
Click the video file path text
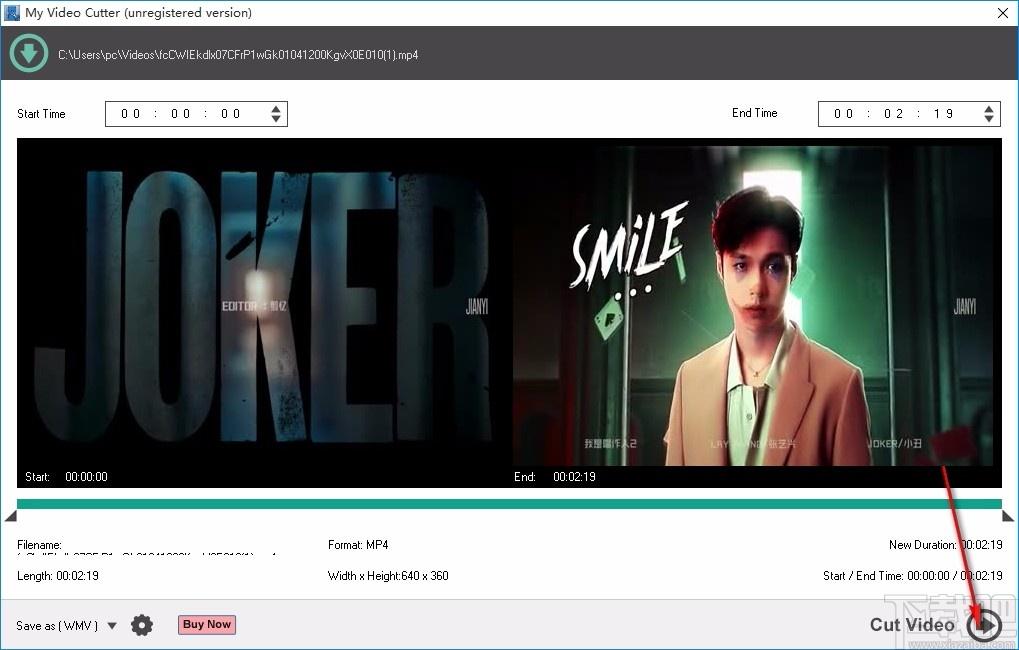tap(238, 55)
